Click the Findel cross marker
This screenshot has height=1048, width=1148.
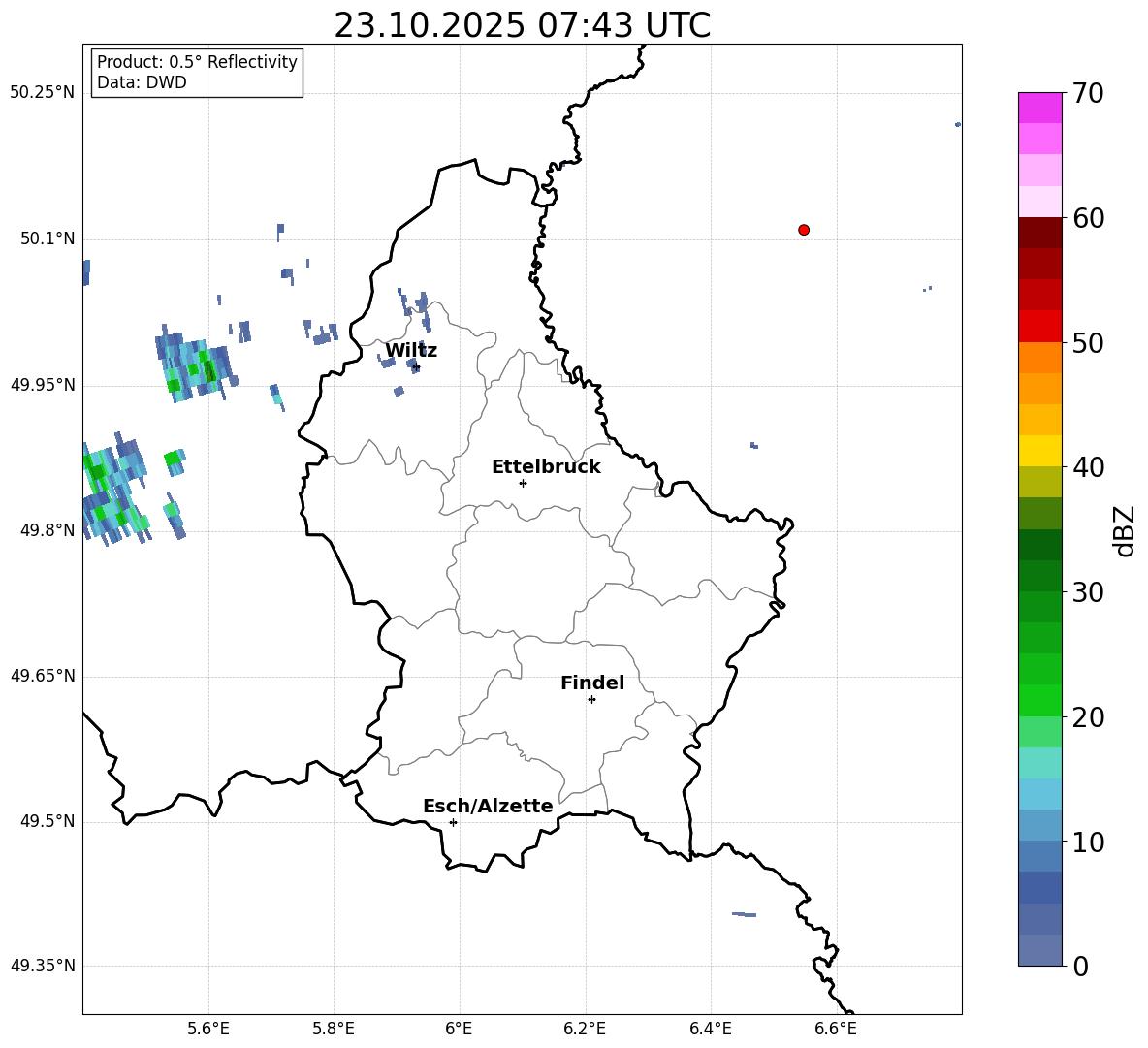click(x=591, y=700)
